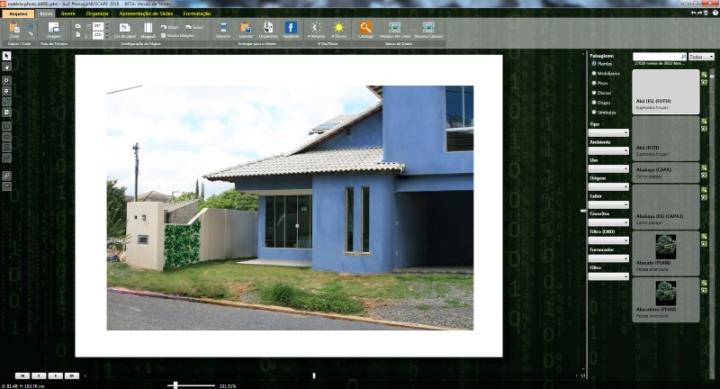Click the Imagem icon in the ribbon
This screenshot has width=720, height=389.
54,28
